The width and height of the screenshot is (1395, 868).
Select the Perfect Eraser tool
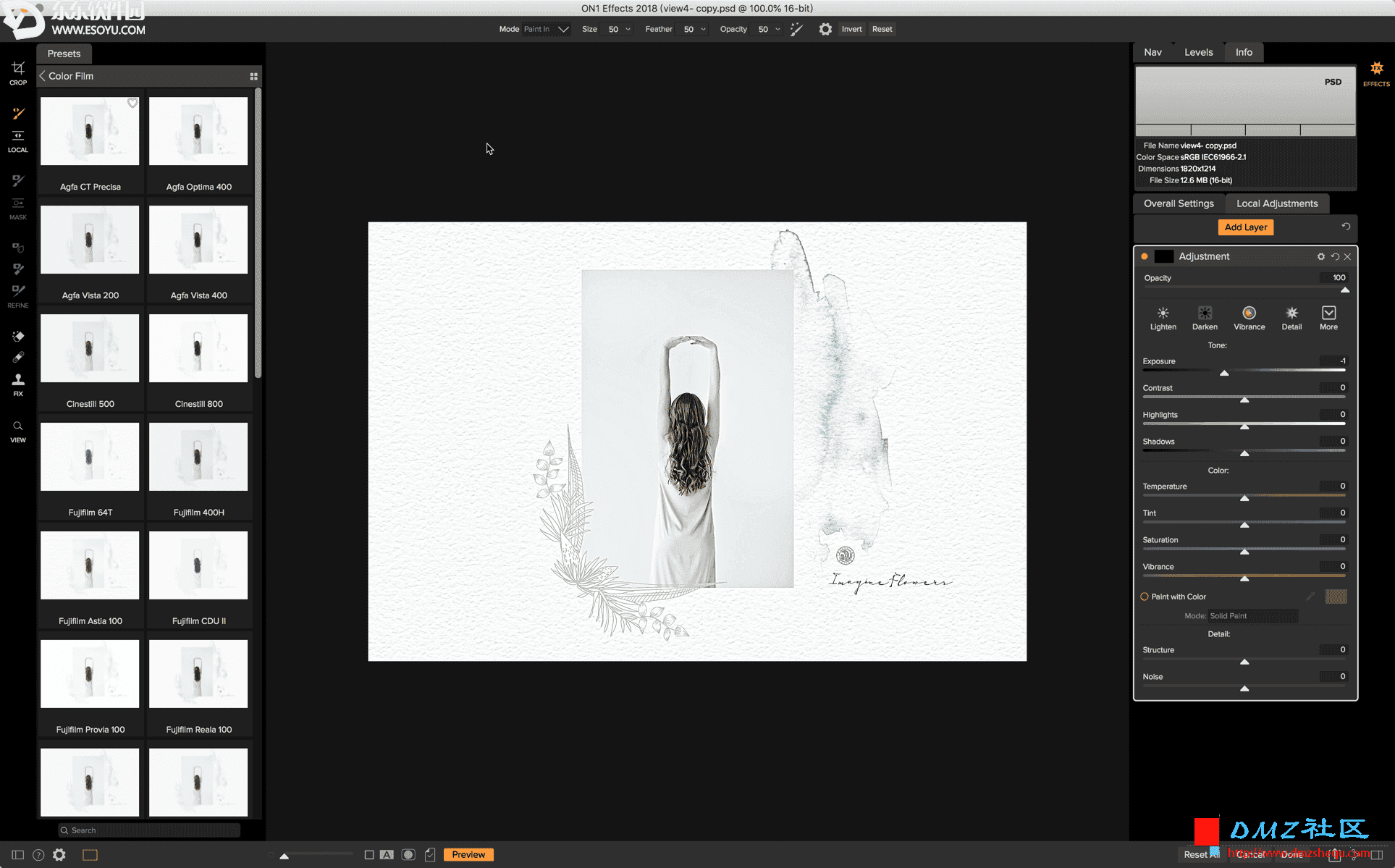(18, 336)
